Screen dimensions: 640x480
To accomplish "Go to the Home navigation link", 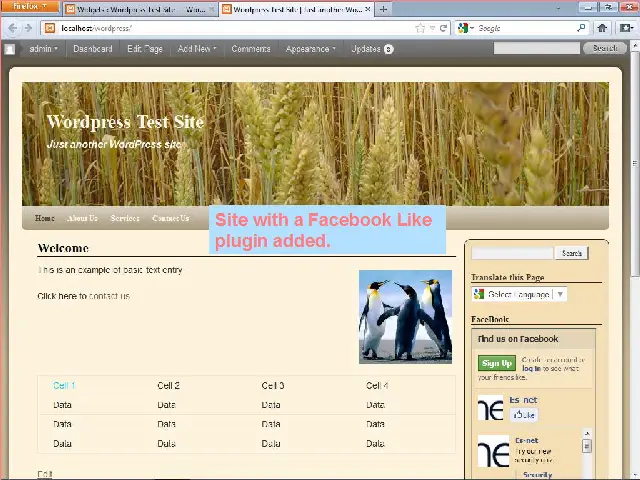I will pos(44,218).
